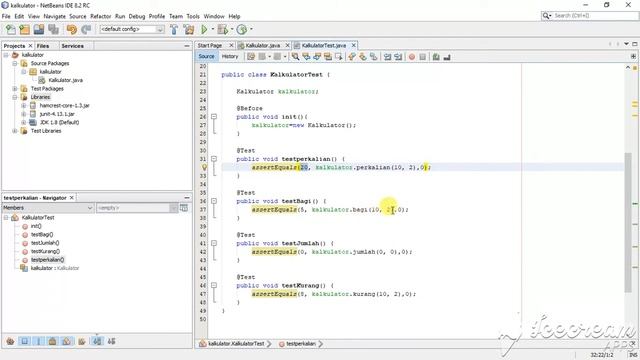Toggle Sort by Name in Navigator
The width and height of the screenshot is (640, 360).
point(97,341)
